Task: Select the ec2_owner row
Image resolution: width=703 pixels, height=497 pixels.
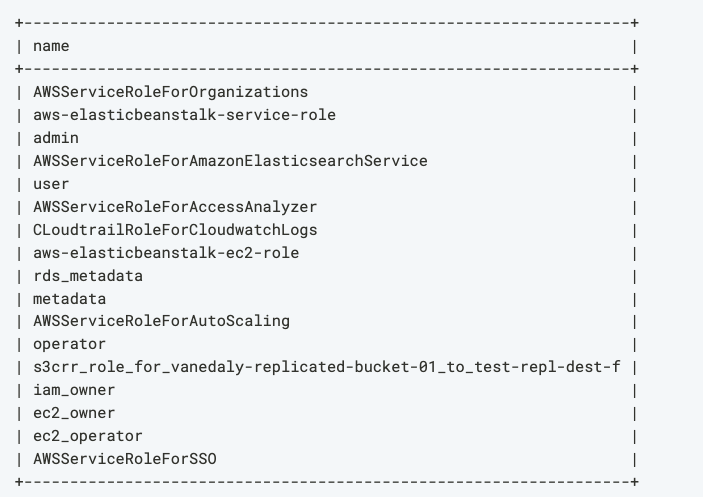Action: click(x=74, y=413)
